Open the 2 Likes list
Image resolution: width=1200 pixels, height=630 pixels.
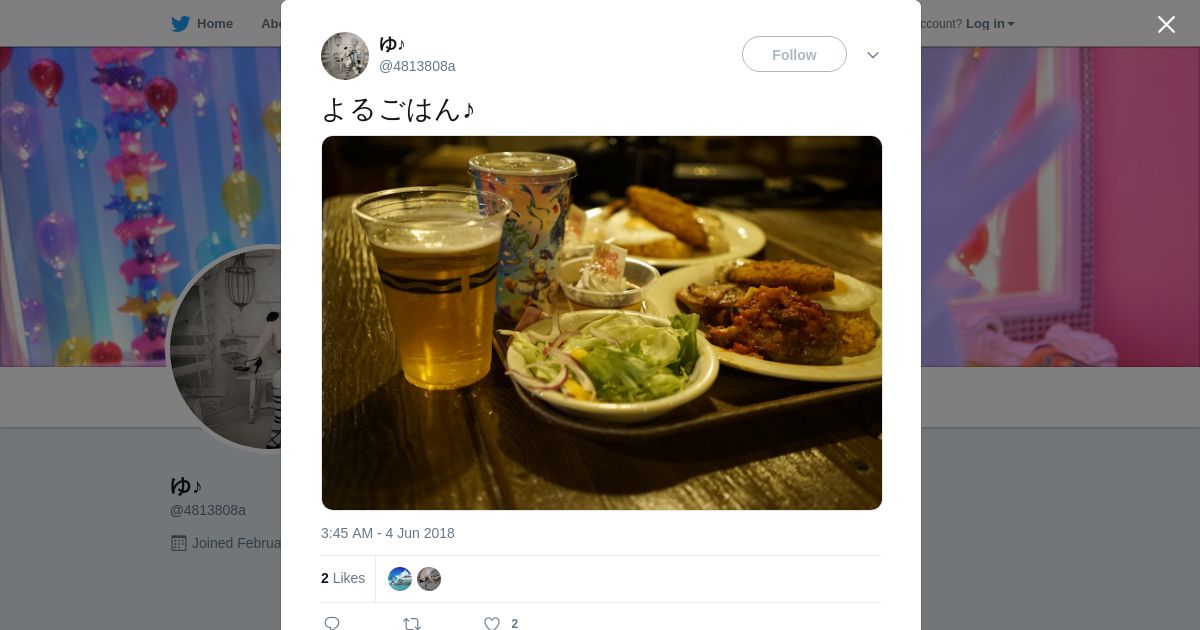[x=343, y=578]
